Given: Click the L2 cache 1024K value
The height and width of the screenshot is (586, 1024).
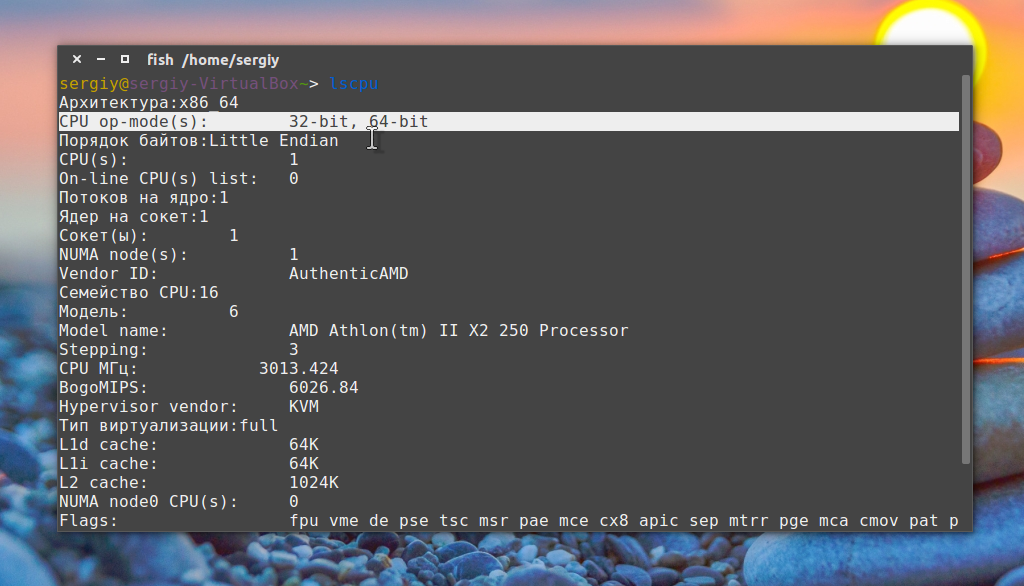Looking at the screenshot, I should click(x=313, y=483).
